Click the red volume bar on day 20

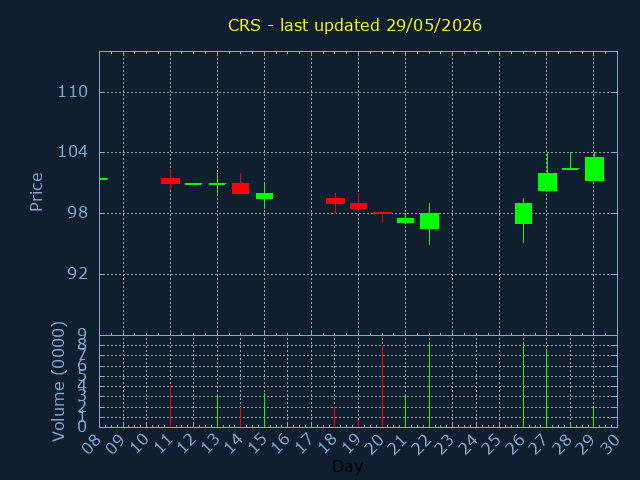(382, 386)
